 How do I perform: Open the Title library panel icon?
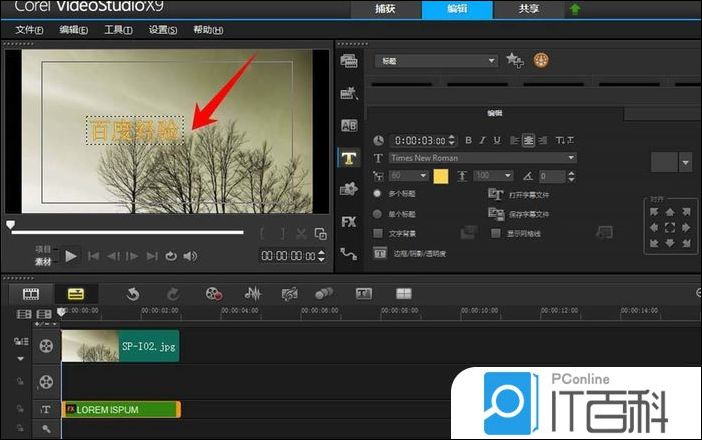(x=349, y=157)
